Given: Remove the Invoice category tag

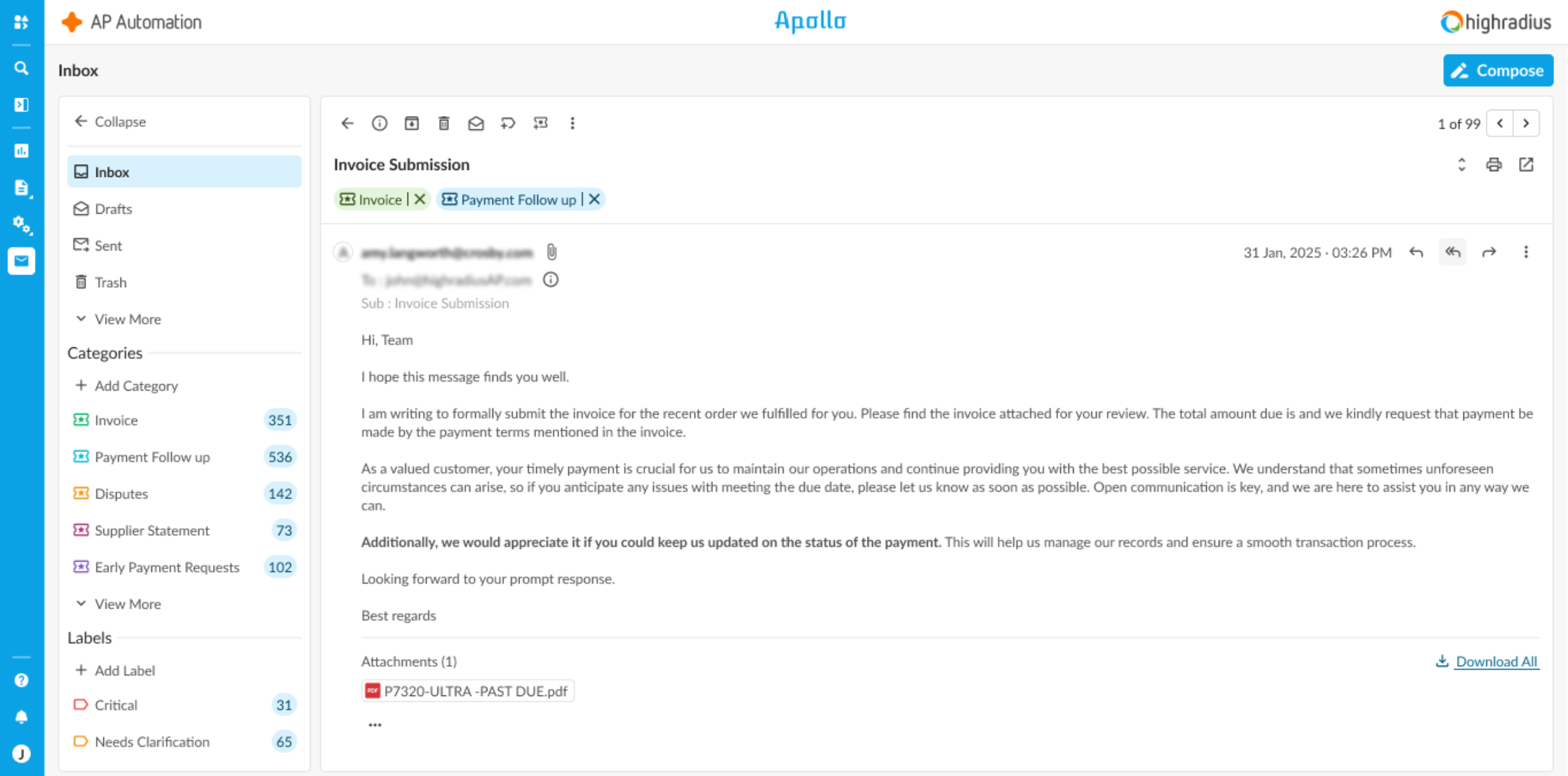Looking at the screenshot, I should 420,200.
